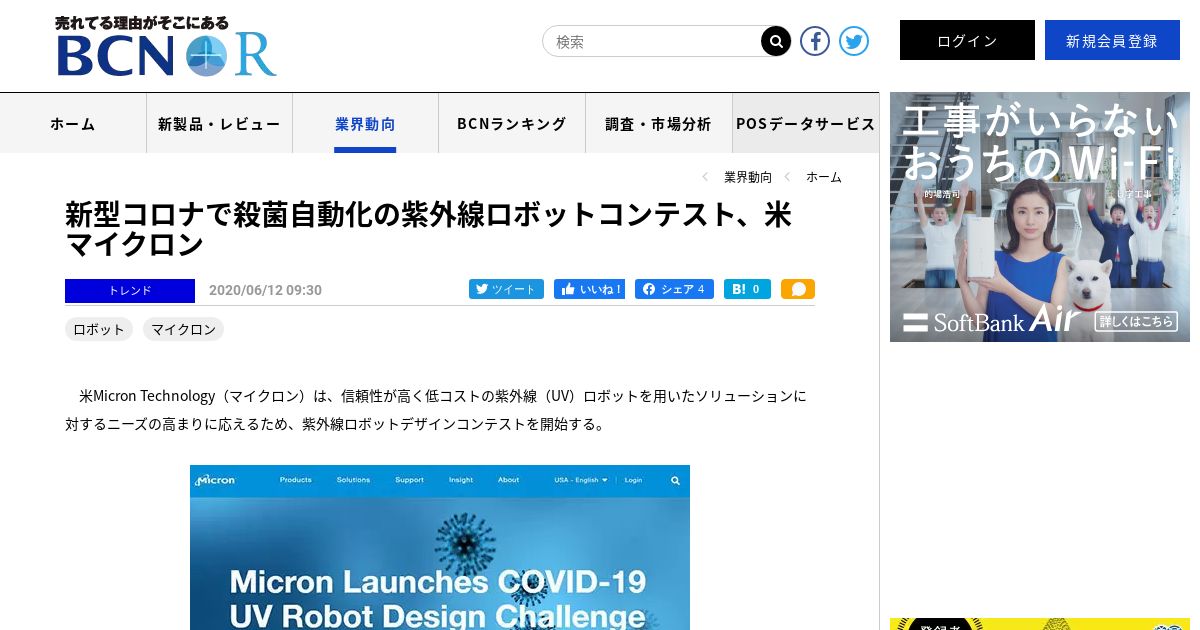Select the マイクロン tag
The image size is (1200, 630).
click(183, 329)
